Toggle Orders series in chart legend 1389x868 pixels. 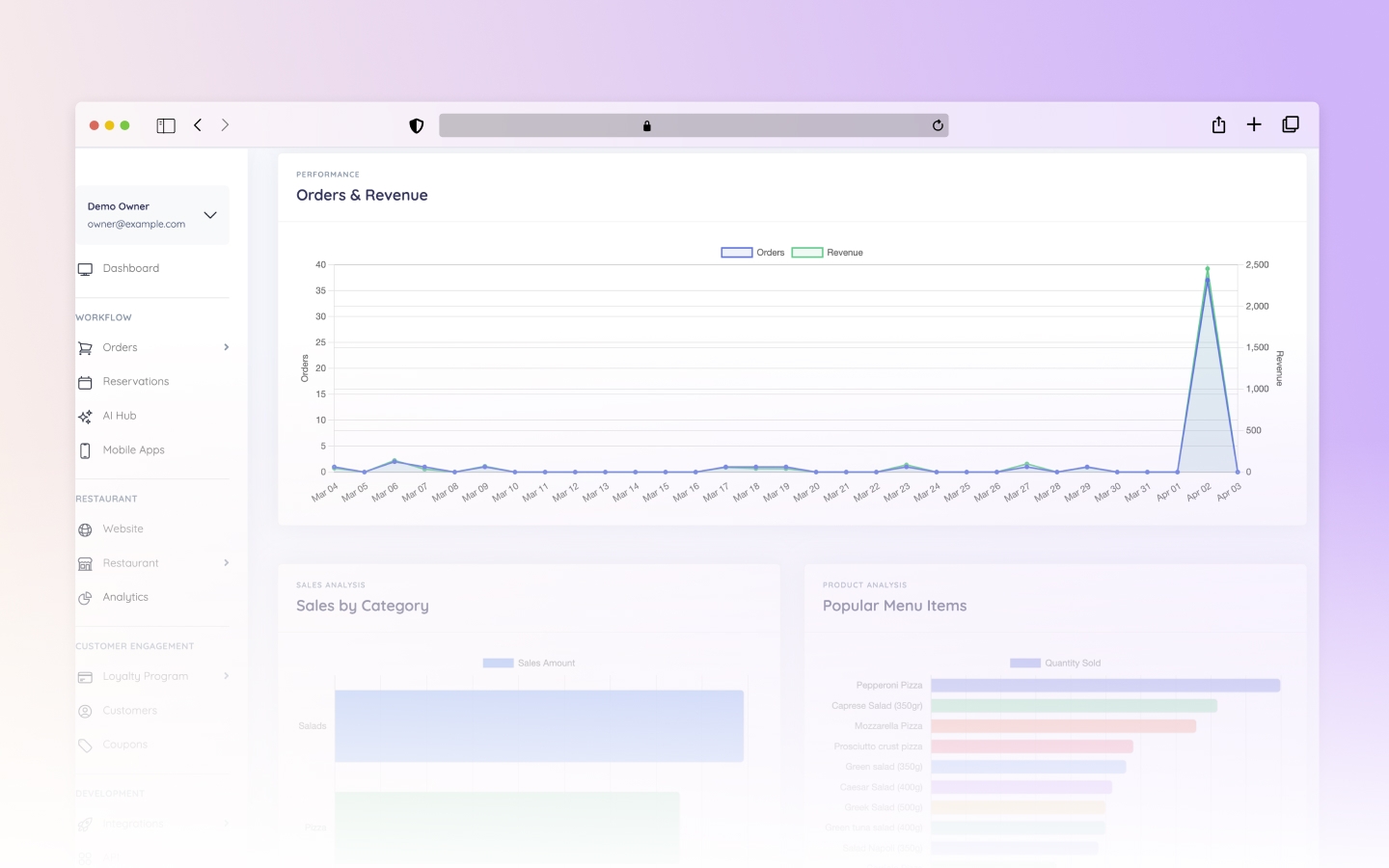point(752,253)
